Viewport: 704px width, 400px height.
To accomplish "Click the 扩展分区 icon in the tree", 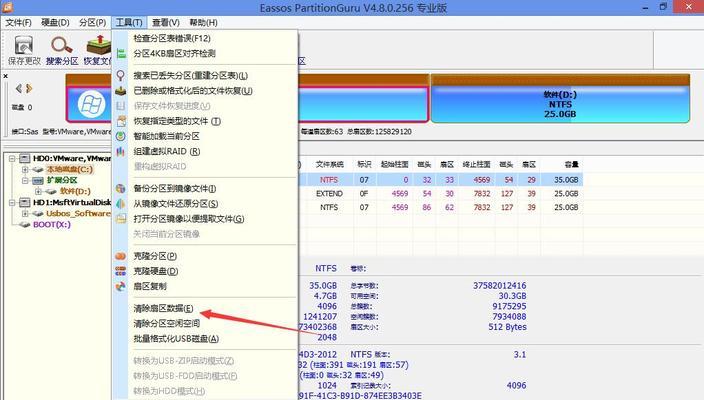I will [x=38, y=180].
